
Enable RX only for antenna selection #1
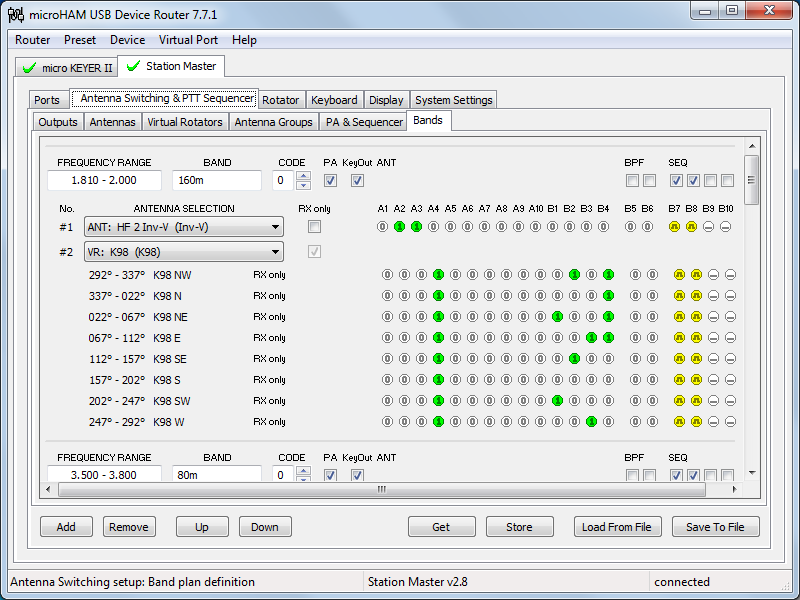point(315,227)
